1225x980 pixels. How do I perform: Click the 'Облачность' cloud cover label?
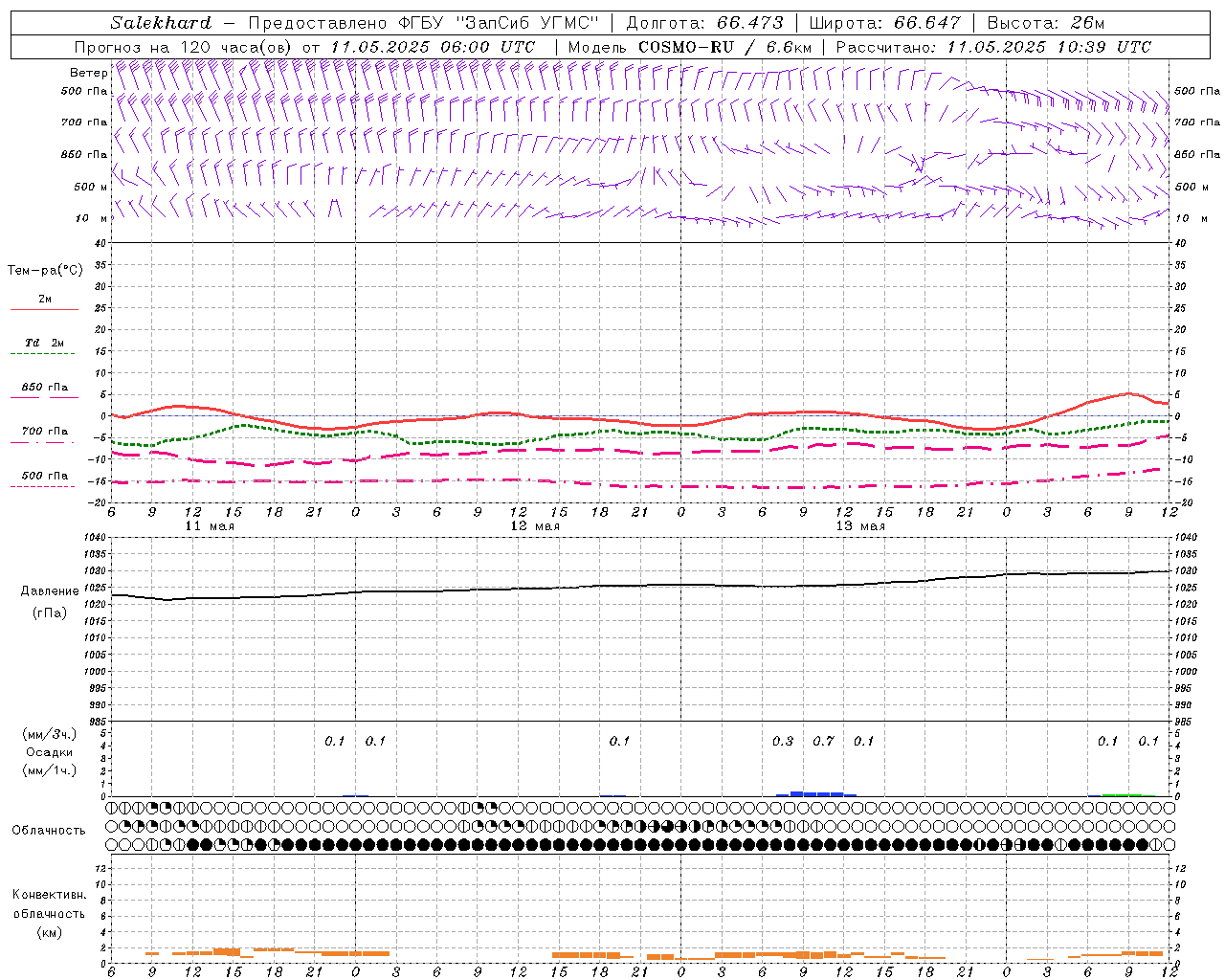[49, 831]
